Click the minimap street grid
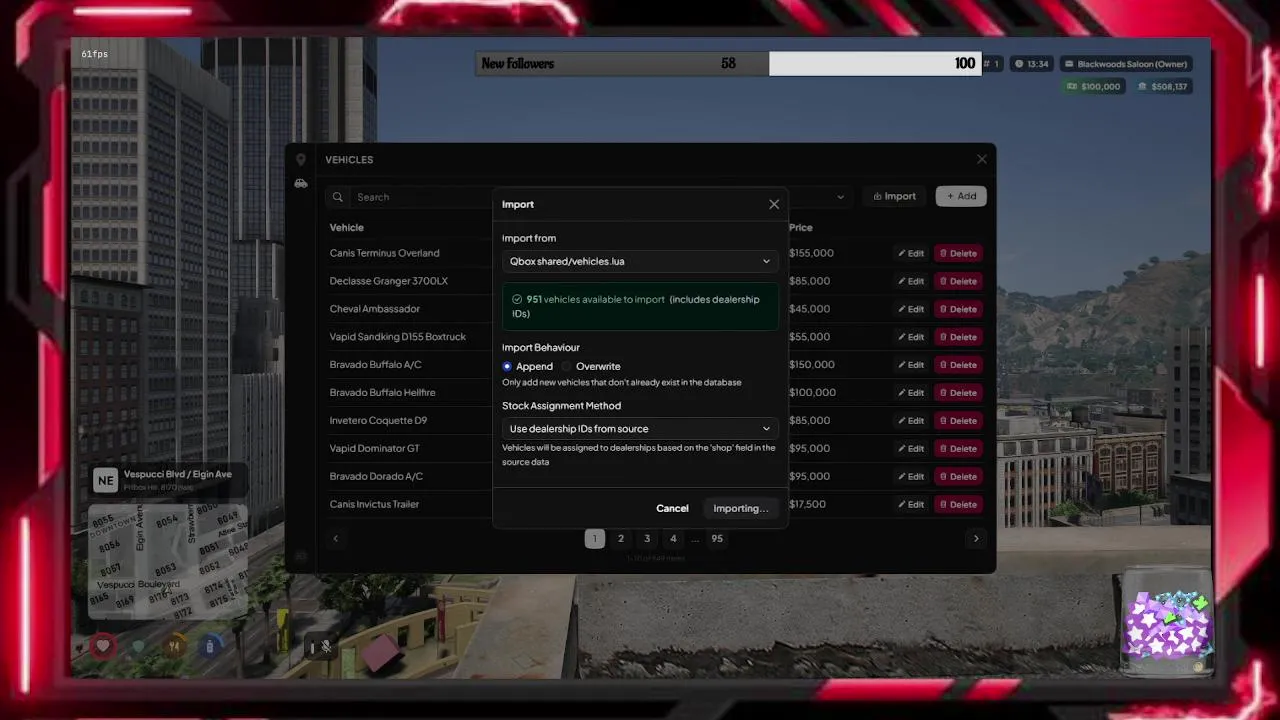1280x720 pixels. tap(166, 560)
